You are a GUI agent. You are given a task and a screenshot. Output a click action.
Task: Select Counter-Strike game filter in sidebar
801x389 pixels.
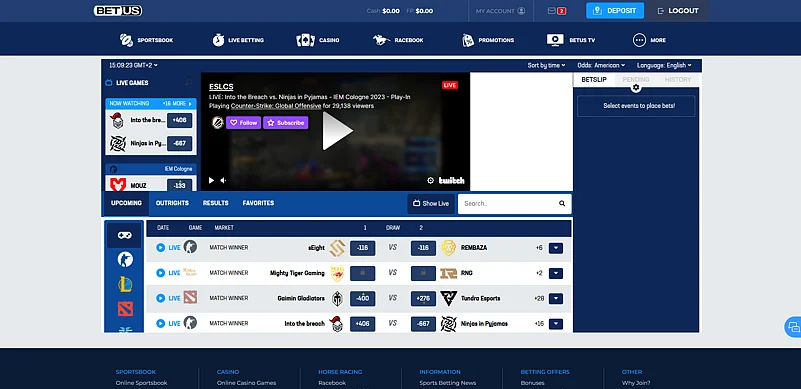coord(125,260)
